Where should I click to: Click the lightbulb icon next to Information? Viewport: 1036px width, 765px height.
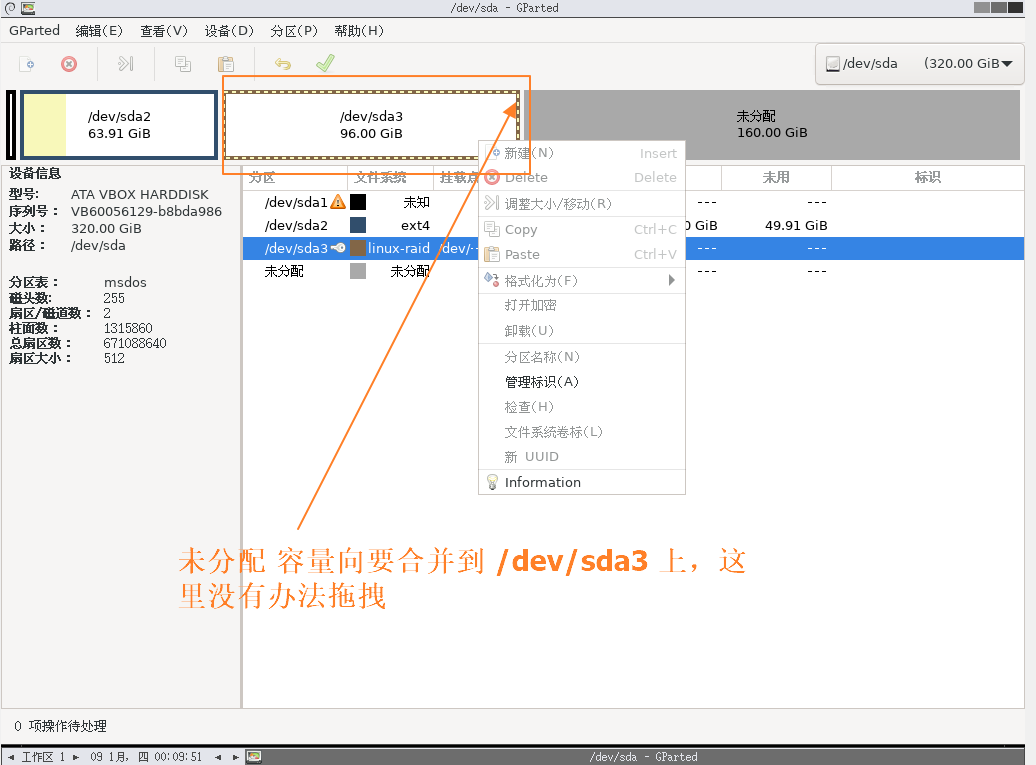coord(492,482)
